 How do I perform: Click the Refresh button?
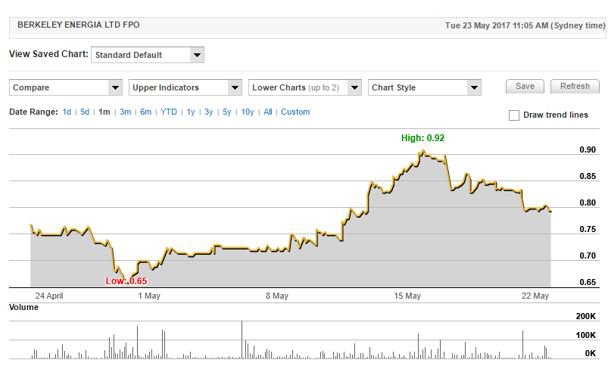point(575,86)
